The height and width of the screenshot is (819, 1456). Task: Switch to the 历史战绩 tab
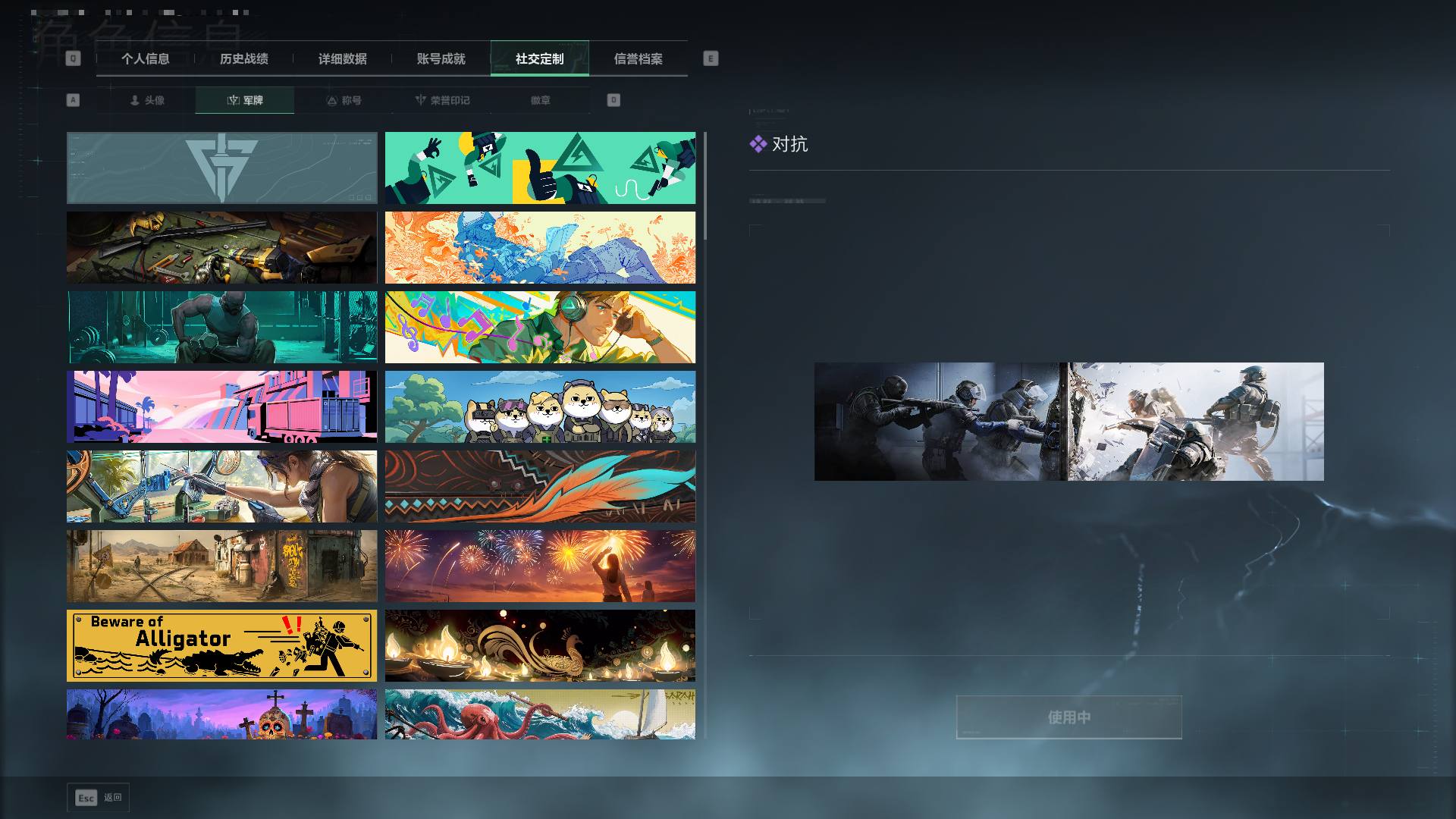[244, 58]
